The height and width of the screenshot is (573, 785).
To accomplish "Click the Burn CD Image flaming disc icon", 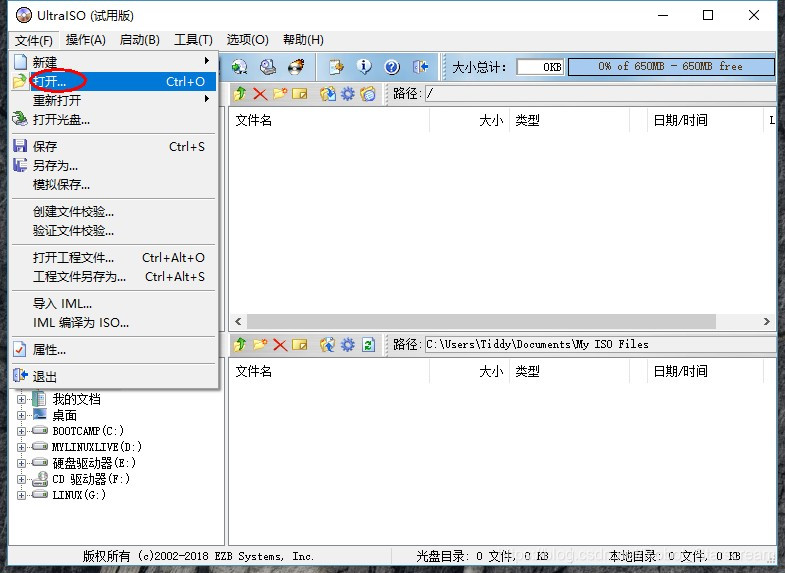I will 296,67.
